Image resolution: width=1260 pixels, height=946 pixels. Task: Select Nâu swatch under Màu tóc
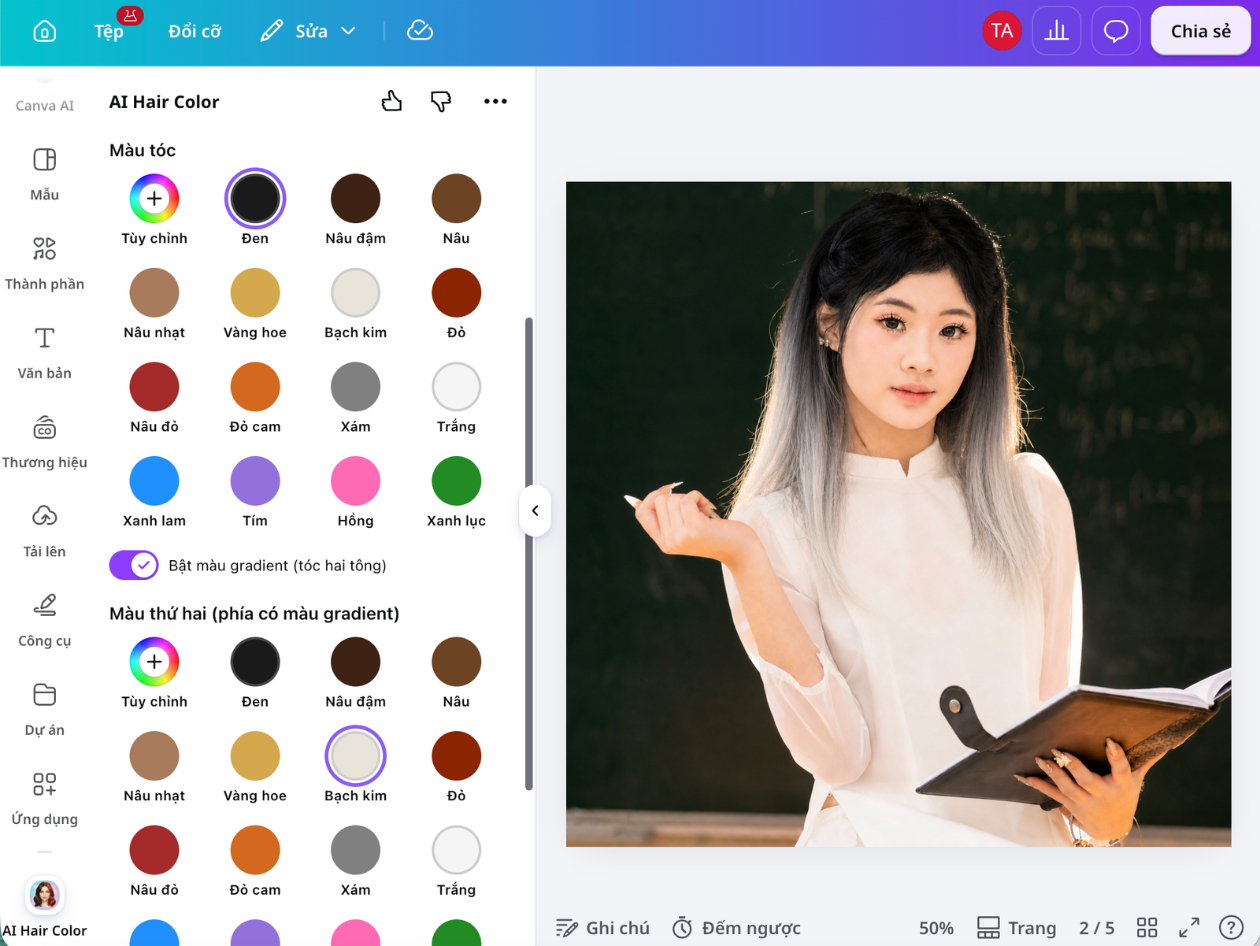coord(456,198)
